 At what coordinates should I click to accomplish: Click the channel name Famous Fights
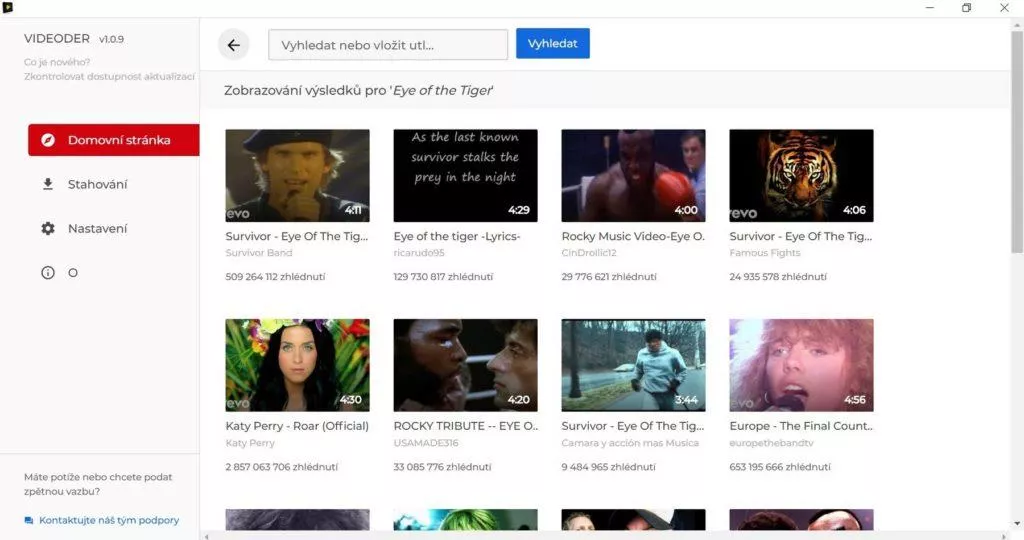[x=765, y=253]
